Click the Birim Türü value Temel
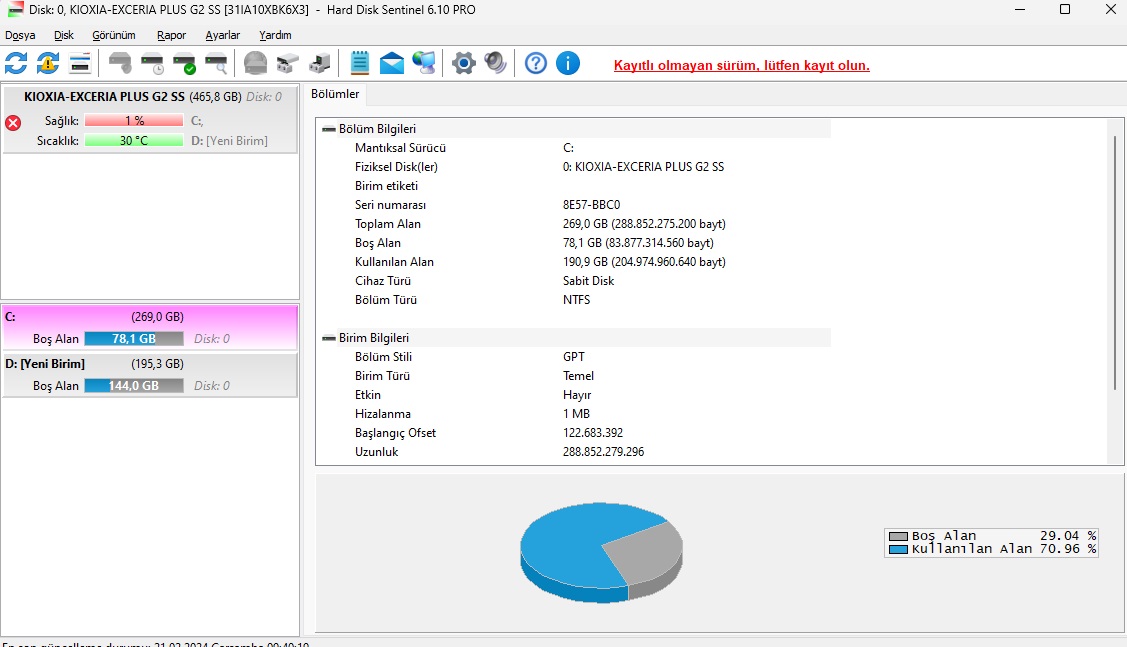Screen dimensions: 1127x647 tap(579, 376)
